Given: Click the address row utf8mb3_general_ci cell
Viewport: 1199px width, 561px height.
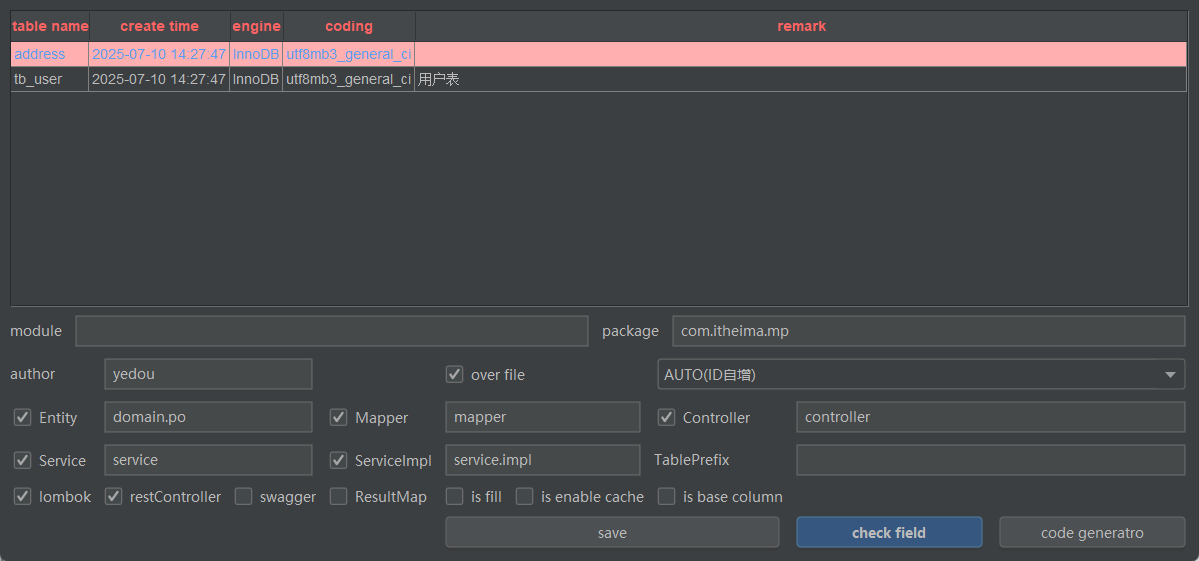Looking at the screenshot, I should pos(349,54).
